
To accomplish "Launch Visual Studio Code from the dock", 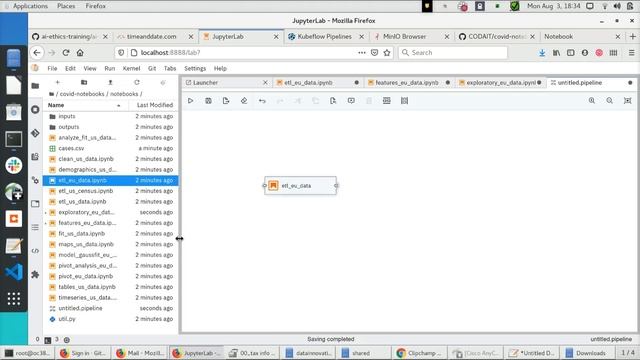I will coord(14,272).
